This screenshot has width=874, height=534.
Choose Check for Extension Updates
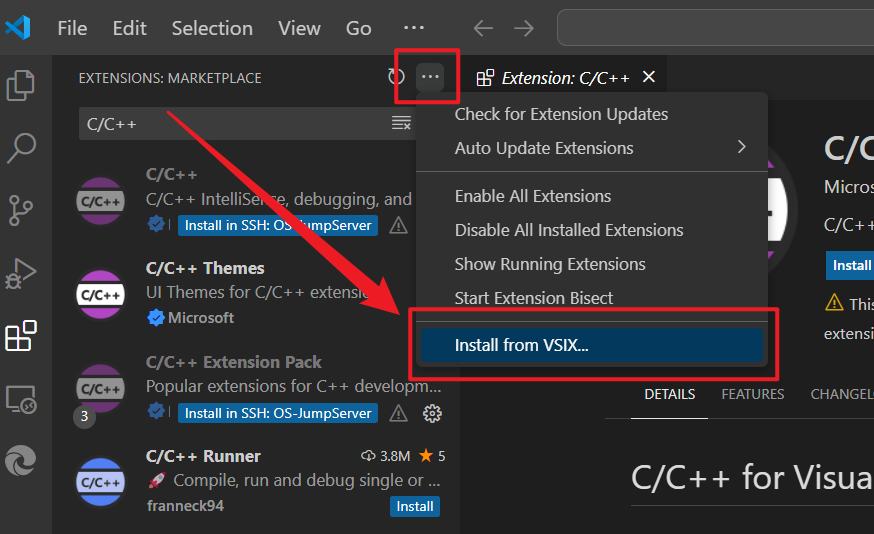pyautogui.click(x=561, y=114)
